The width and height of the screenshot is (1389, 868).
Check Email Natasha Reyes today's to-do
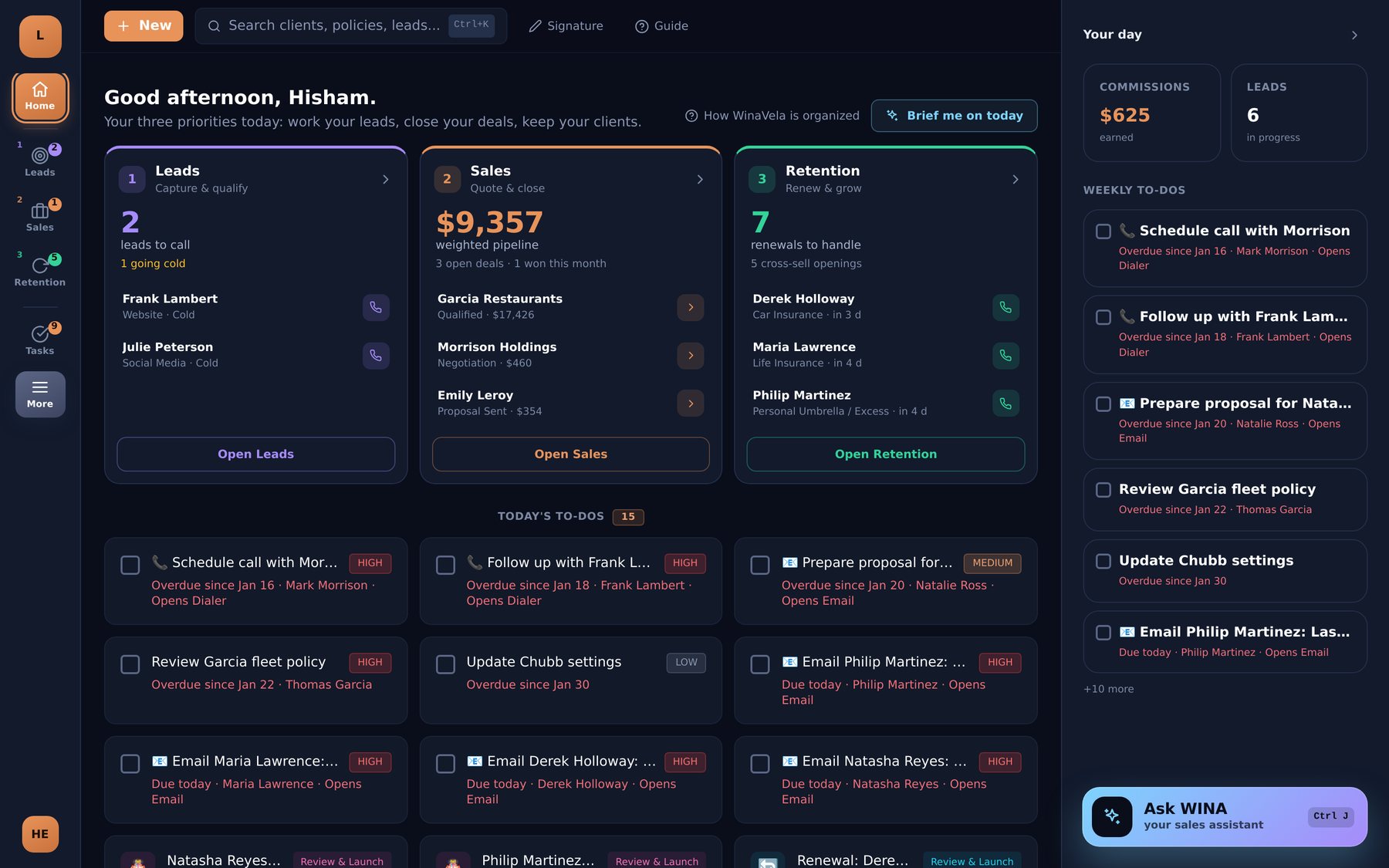click(x=760, y=764)
